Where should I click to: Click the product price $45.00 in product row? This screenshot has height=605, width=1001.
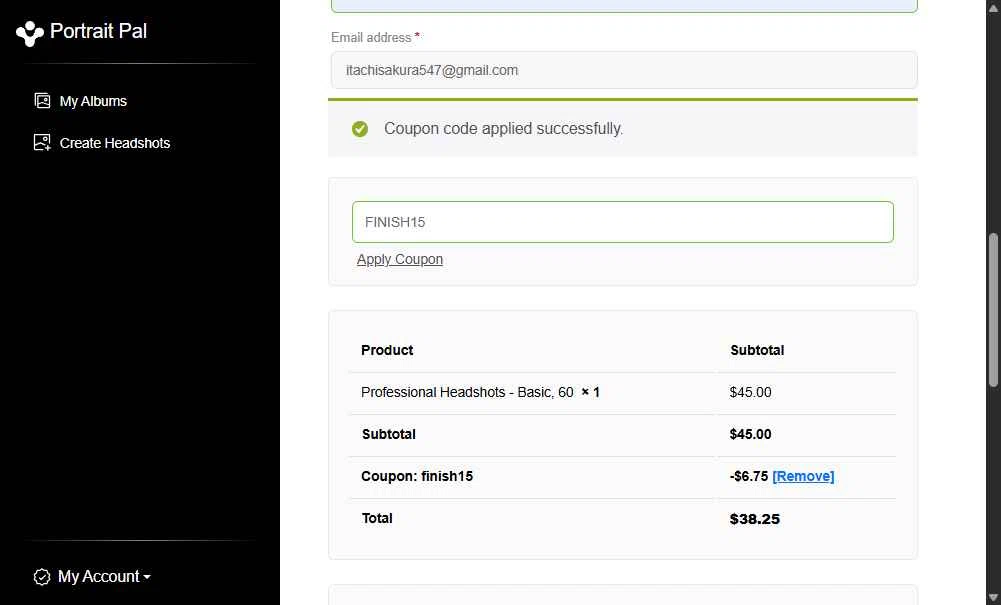click(750, 392)
